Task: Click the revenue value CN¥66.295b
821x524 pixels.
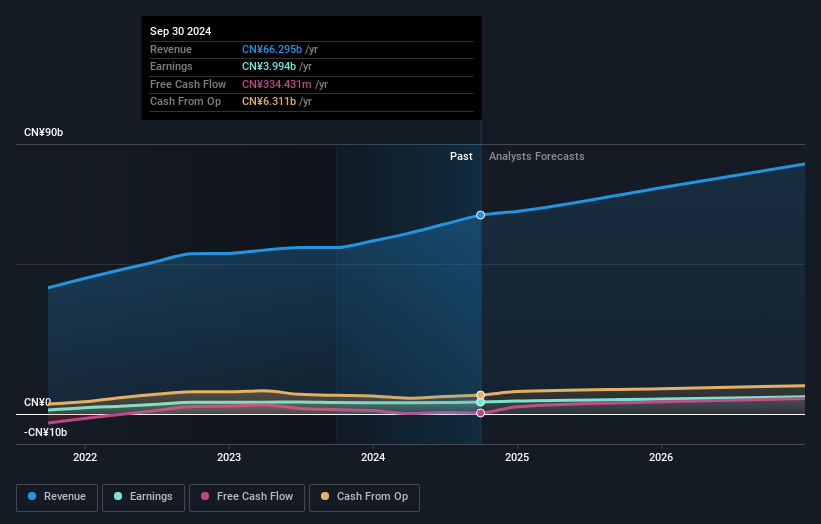Action: (272, 49)
